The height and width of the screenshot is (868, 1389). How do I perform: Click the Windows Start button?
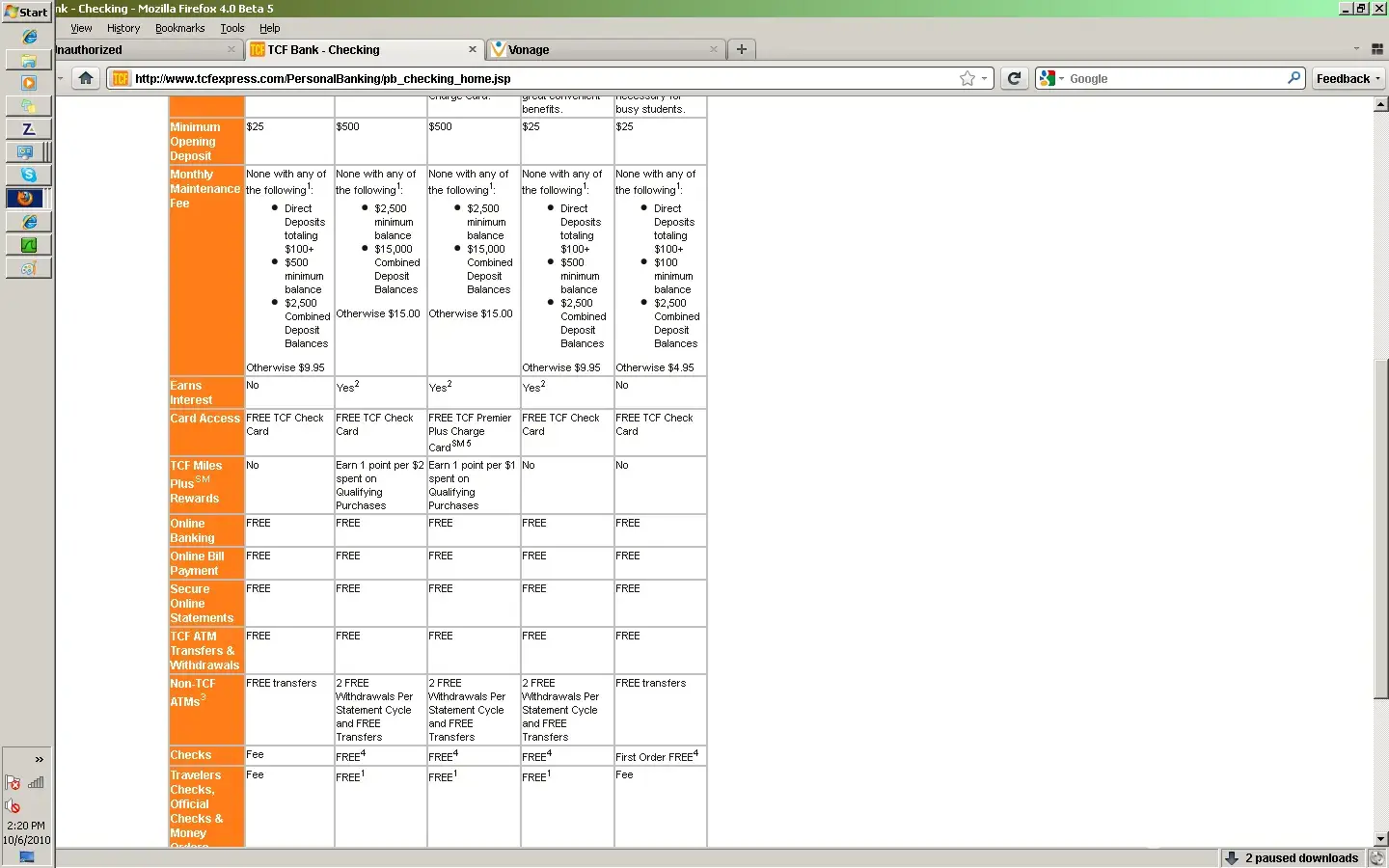tap(26, 12)
